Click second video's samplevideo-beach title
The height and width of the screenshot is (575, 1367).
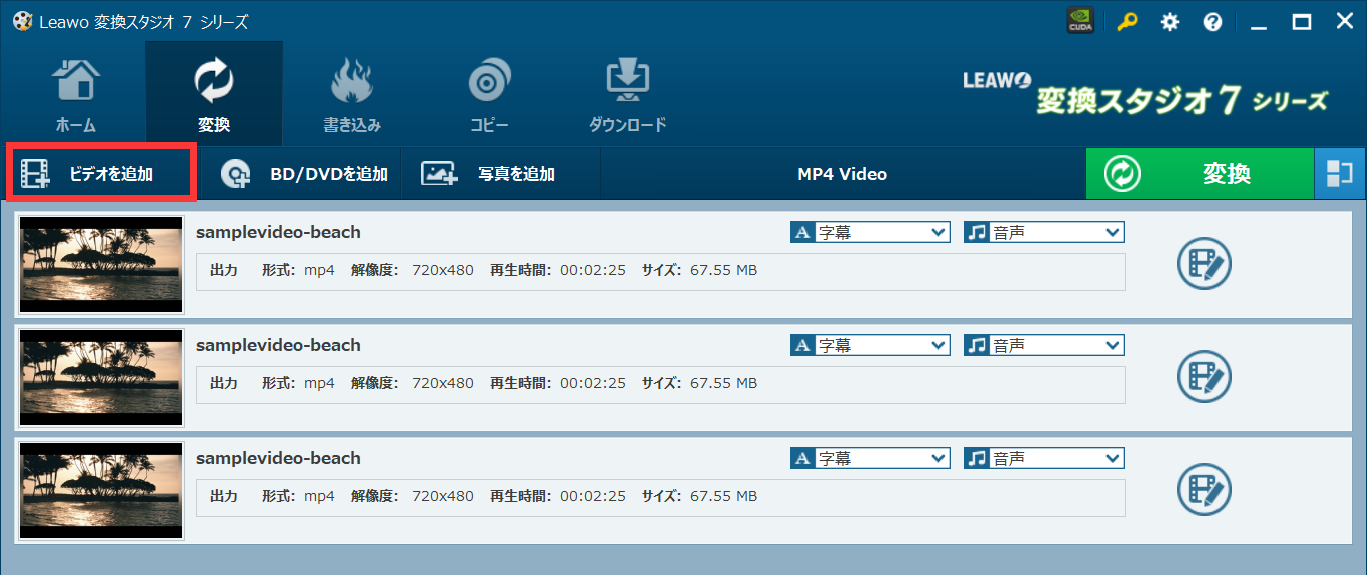pos(278,345)
